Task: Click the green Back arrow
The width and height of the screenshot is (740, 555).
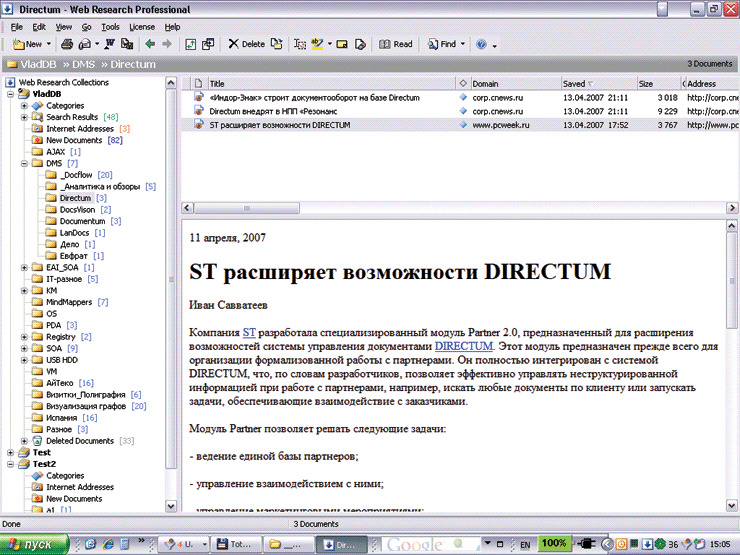Action: tap(150, 44)
